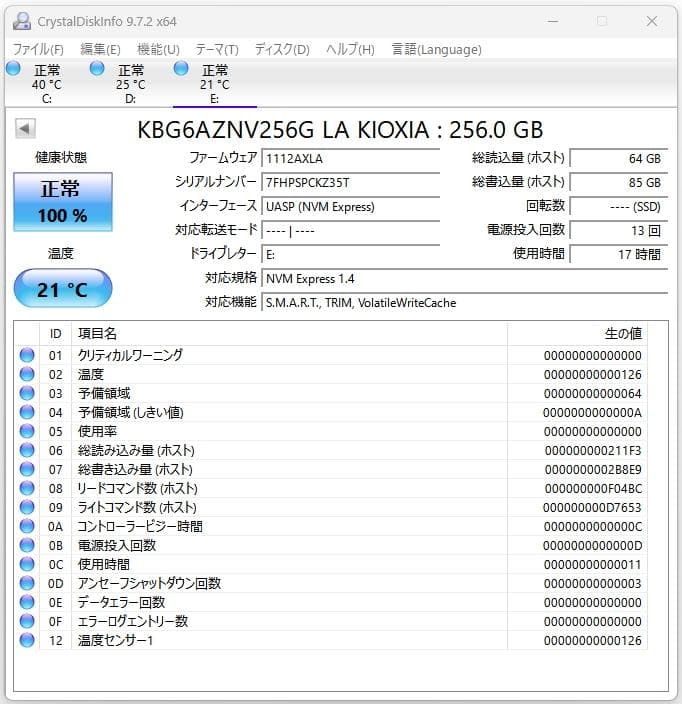Click status orb for 使用率 row
The width and height of the screenshot is (682, 704).
tap(27, 431)
